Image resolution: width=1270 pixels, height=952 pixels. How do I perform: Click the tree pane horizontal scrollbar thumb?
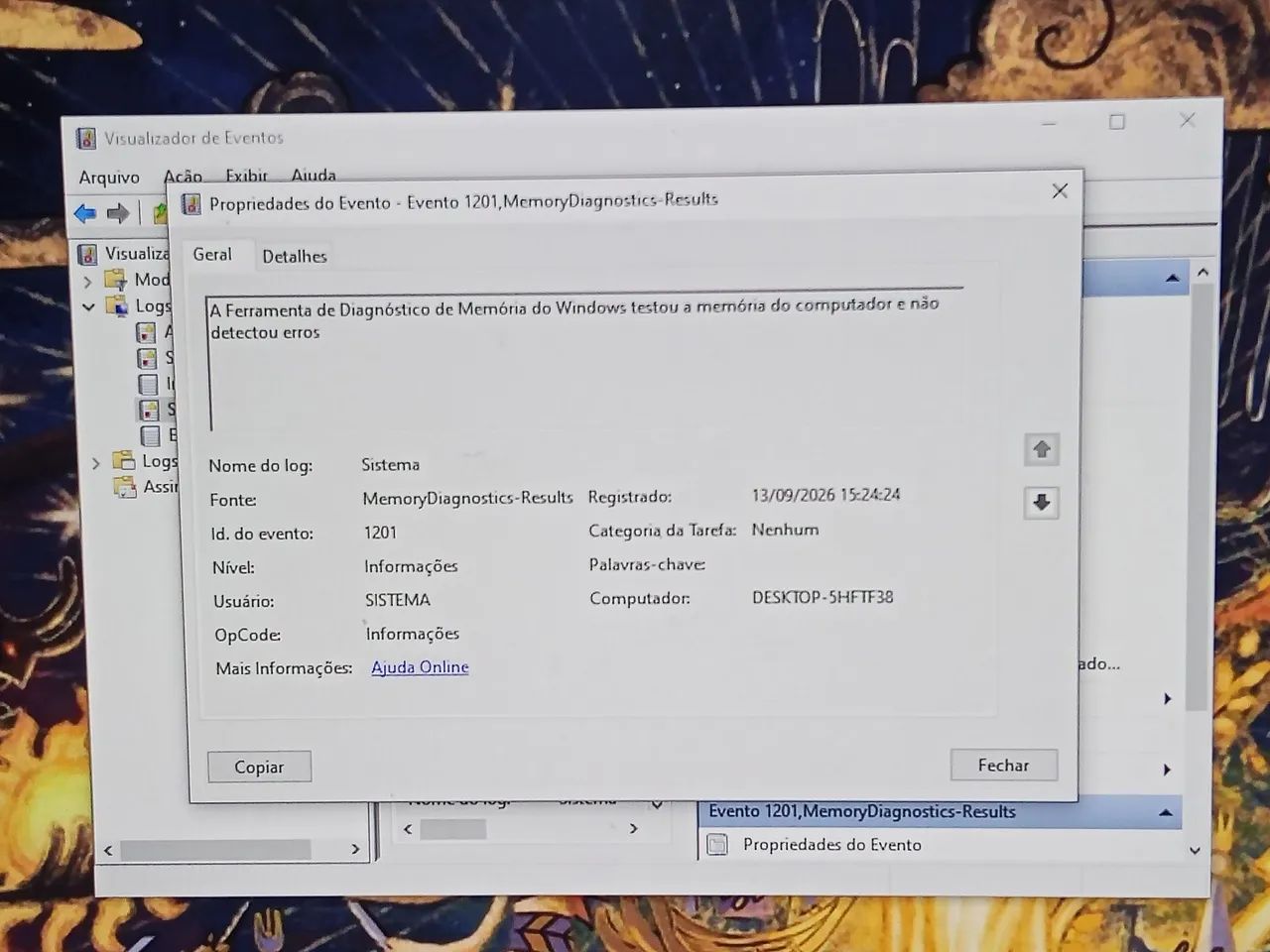[215, 850]
